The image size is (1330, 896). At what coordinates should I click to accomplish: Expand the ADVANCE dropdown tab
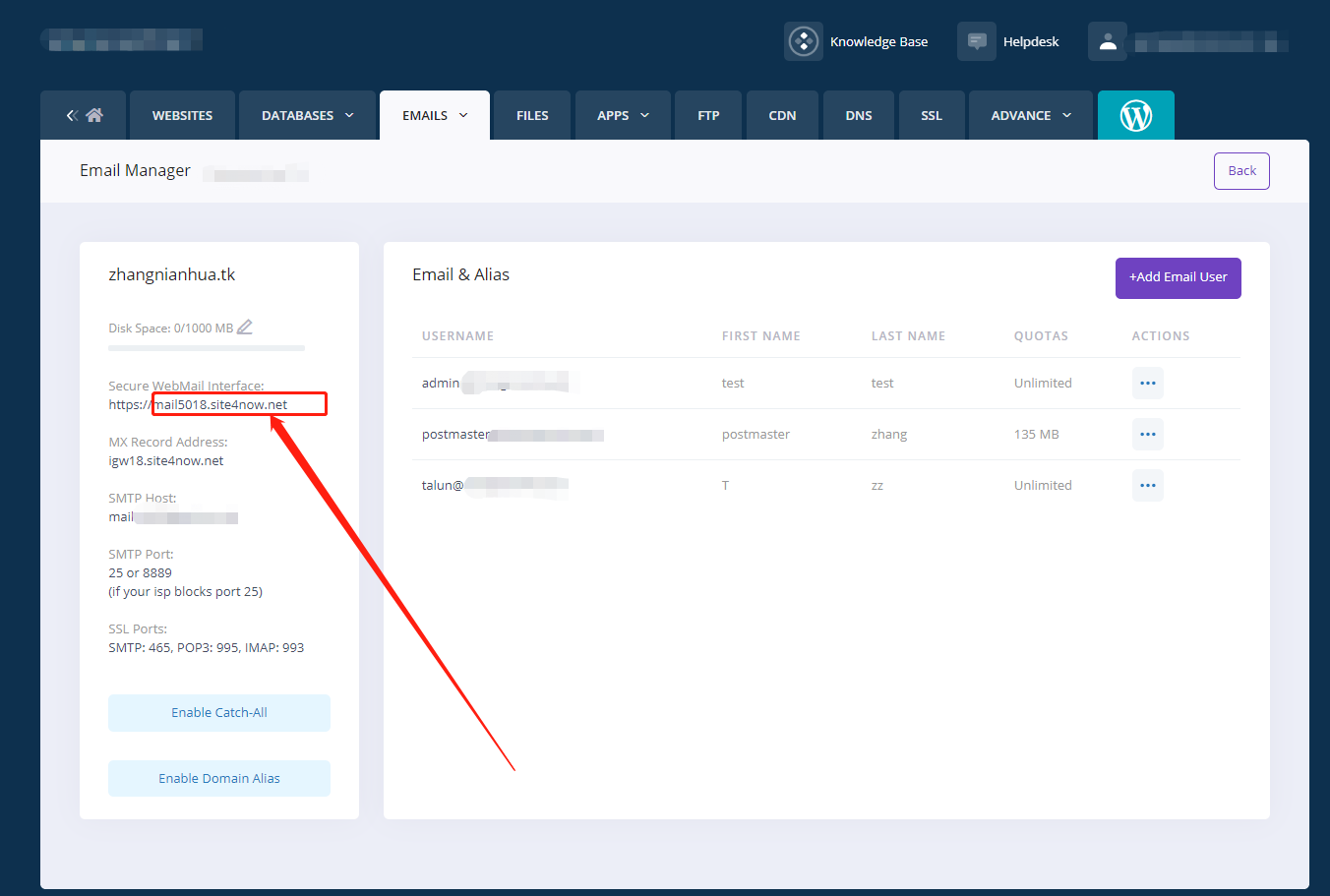(1030, 115)
